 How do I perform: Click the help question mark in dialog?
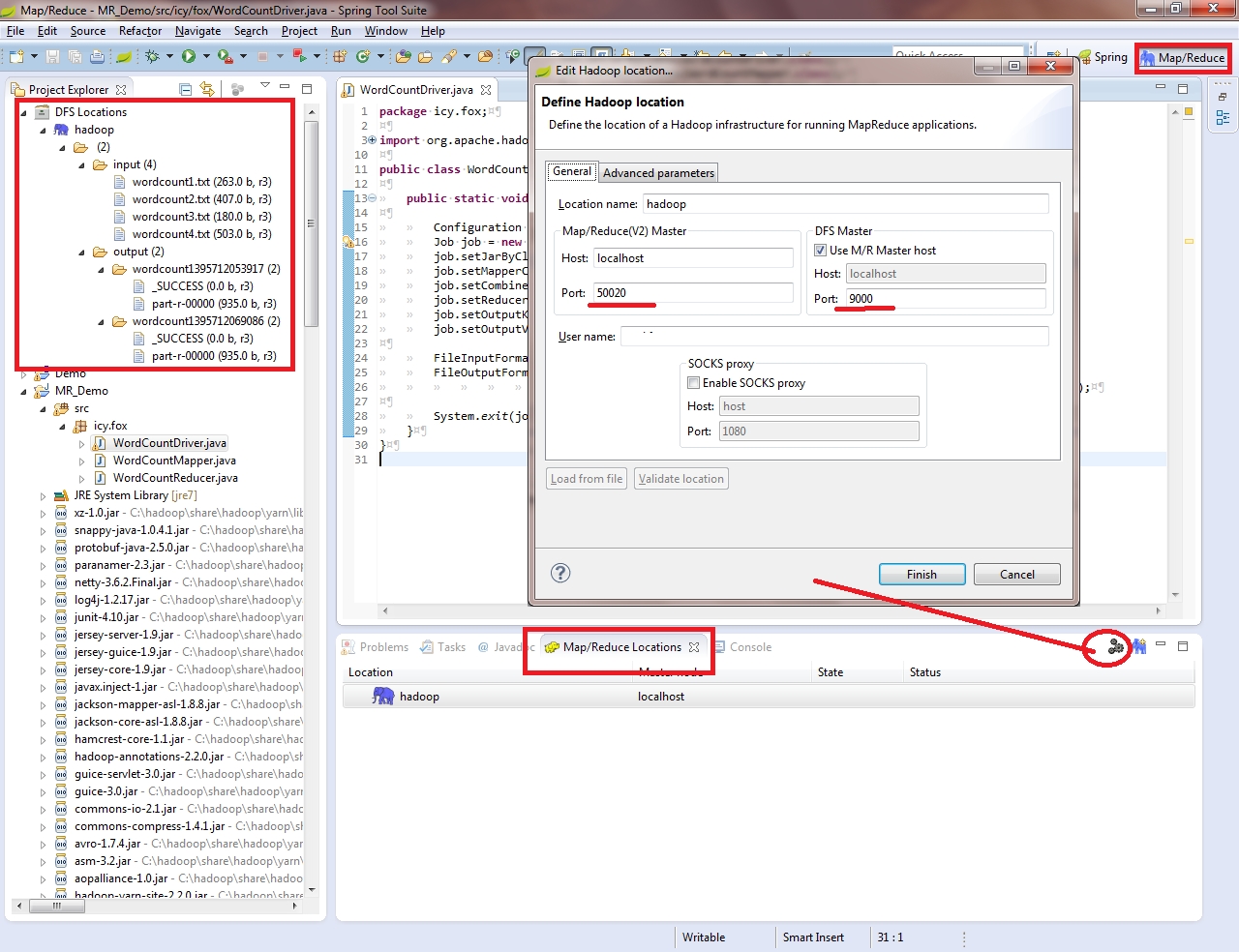560,573
